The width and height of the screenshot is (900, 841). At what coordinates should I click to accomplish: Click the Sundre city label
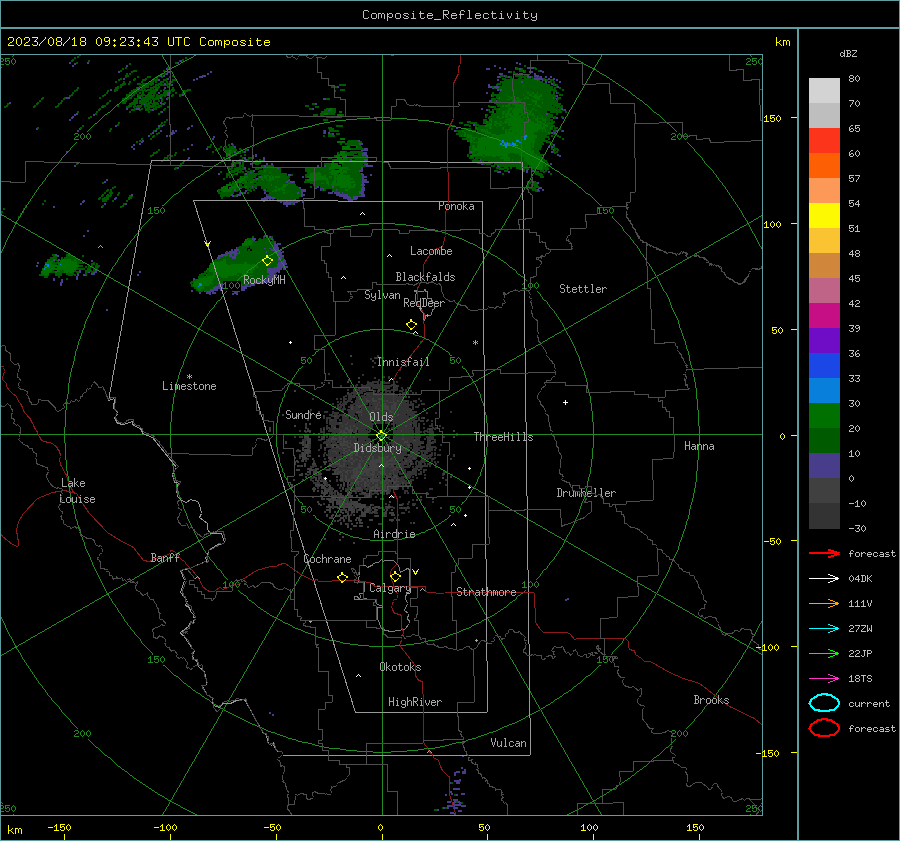click(x=303, y=414)
